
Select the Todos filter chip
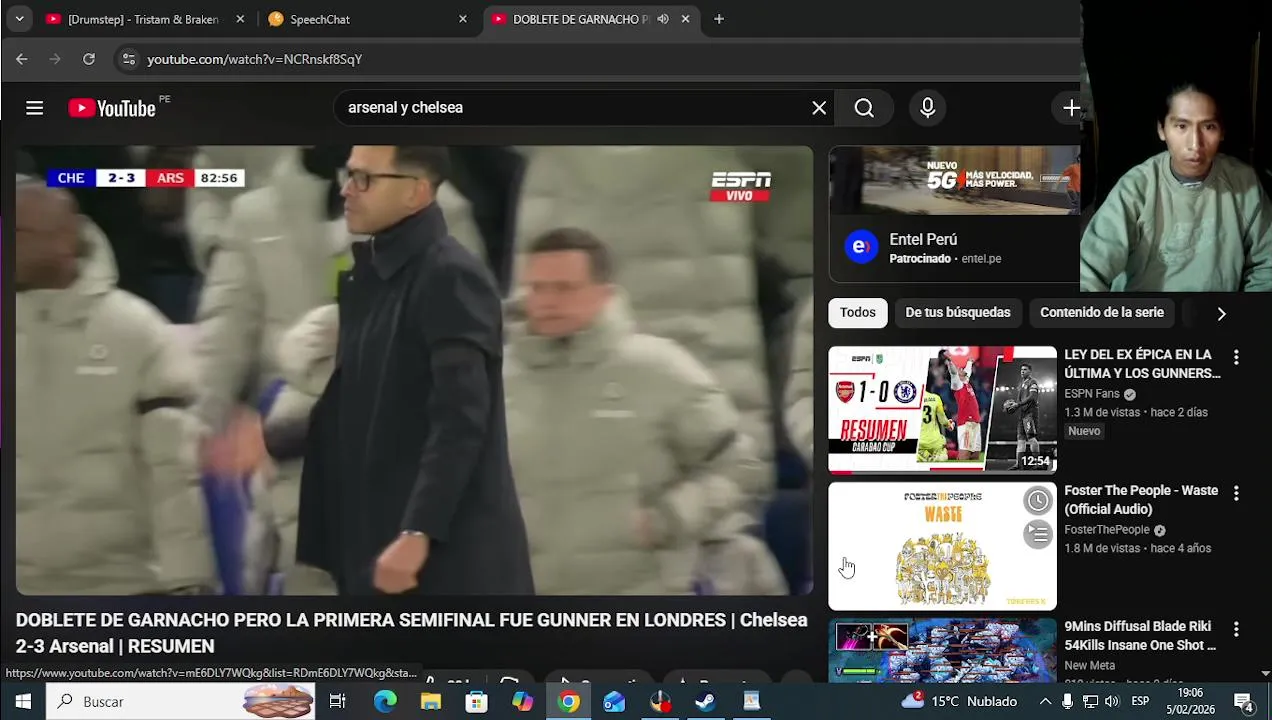[857, 313]
